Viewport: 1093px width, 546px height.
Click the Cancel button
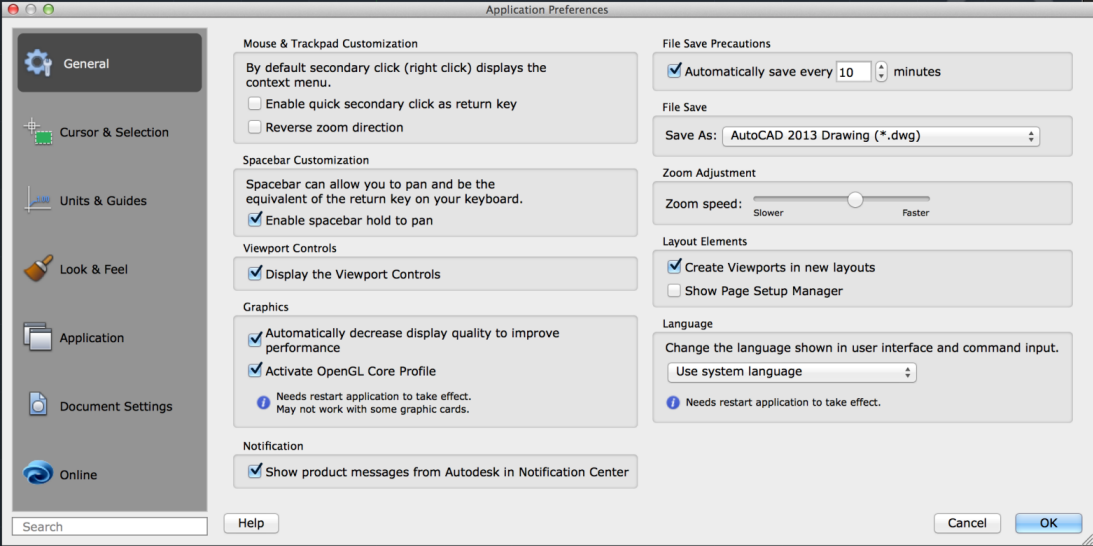[x=967, y=523]
